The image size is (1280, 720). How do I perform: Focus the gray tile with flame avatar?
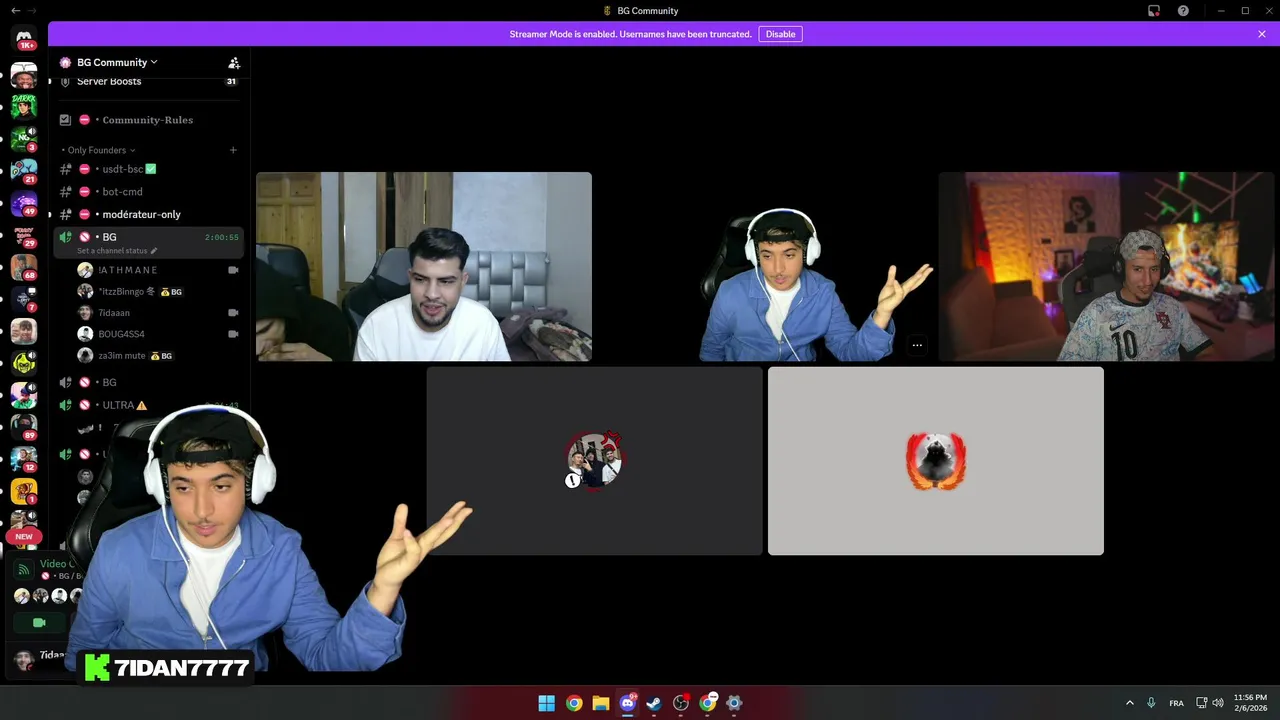click(x=936, y=461)
